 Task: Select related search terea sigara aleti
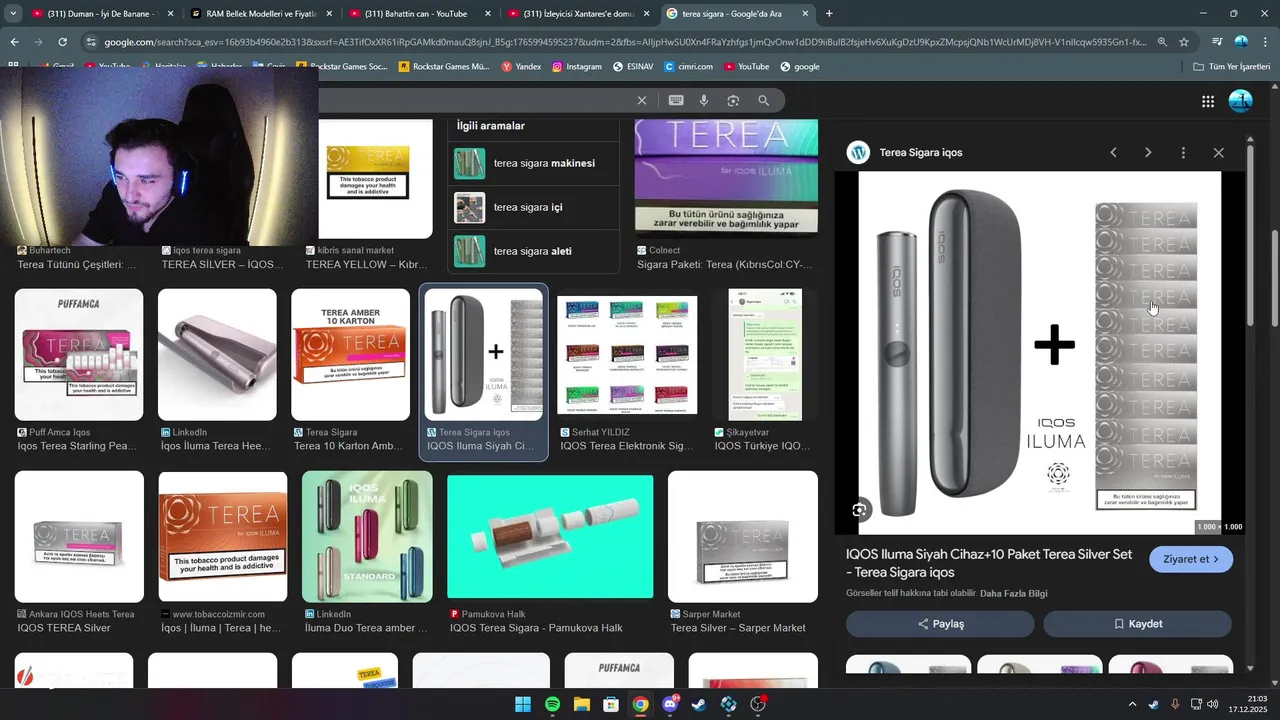pos(533,251)
